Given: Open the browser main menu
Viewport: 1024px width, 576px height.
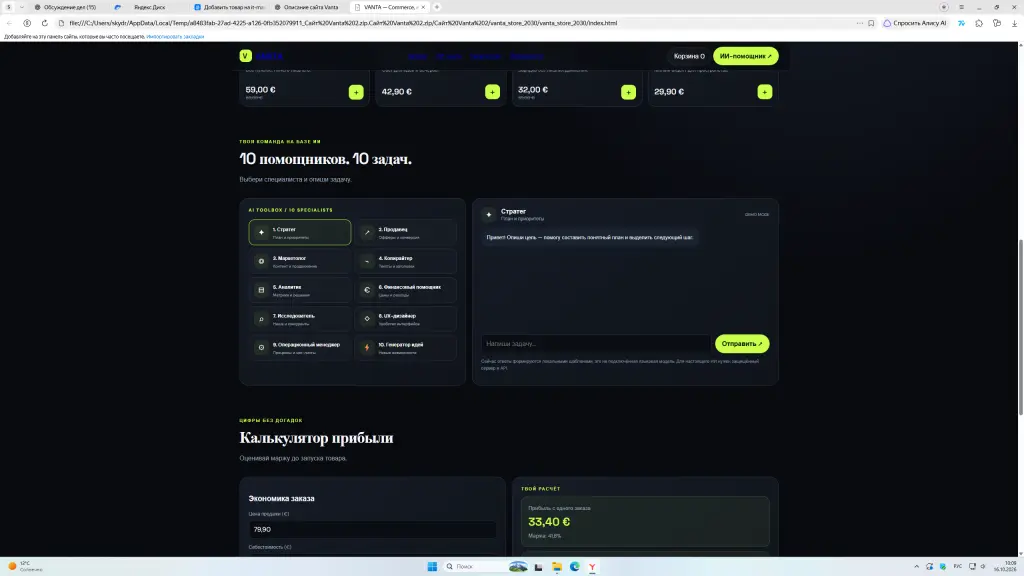Looking at the screenshot, I should point(961,7).
